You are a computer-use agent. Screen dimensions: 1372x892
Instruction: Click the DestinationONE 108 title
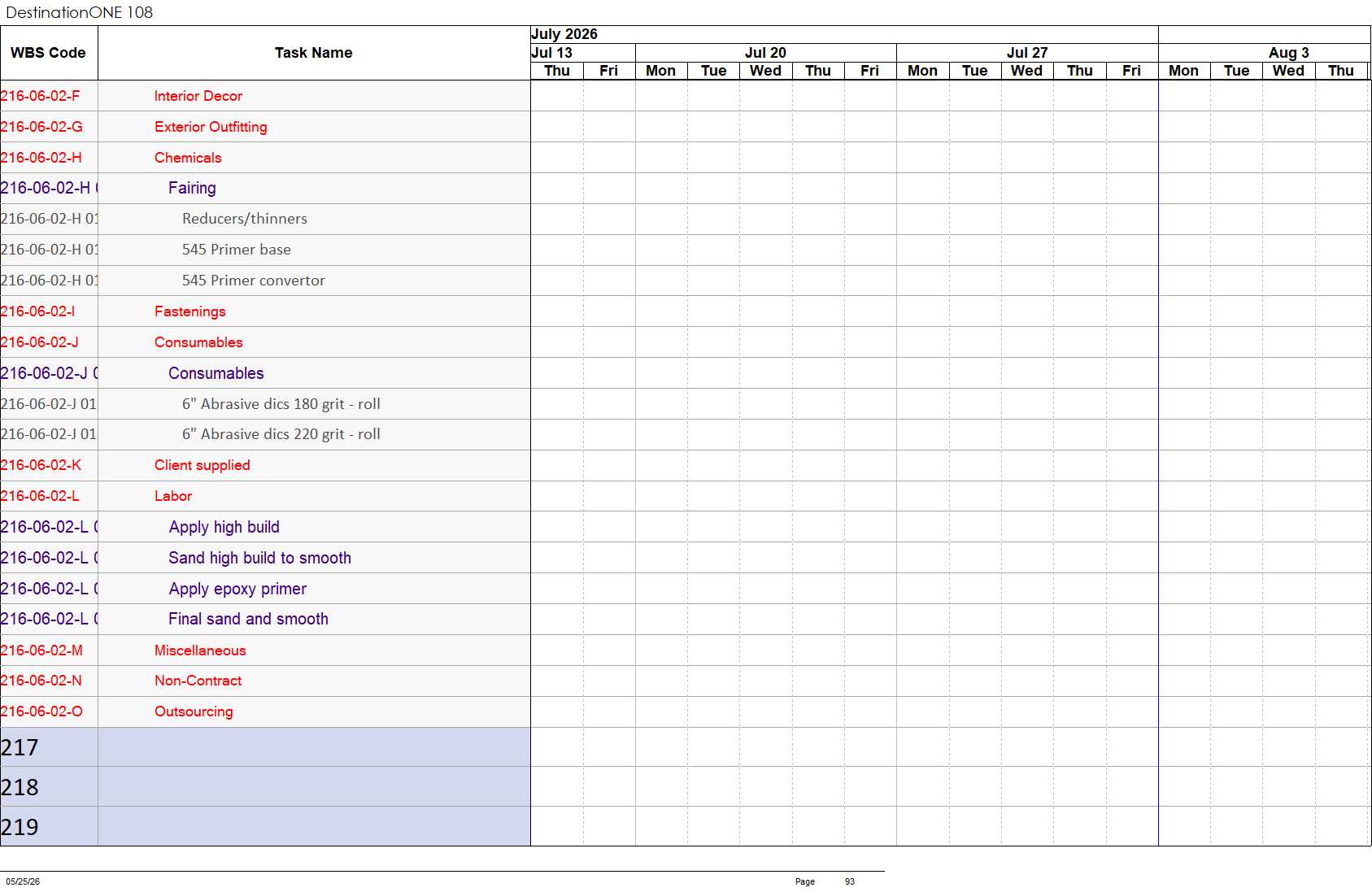(79, 12)
